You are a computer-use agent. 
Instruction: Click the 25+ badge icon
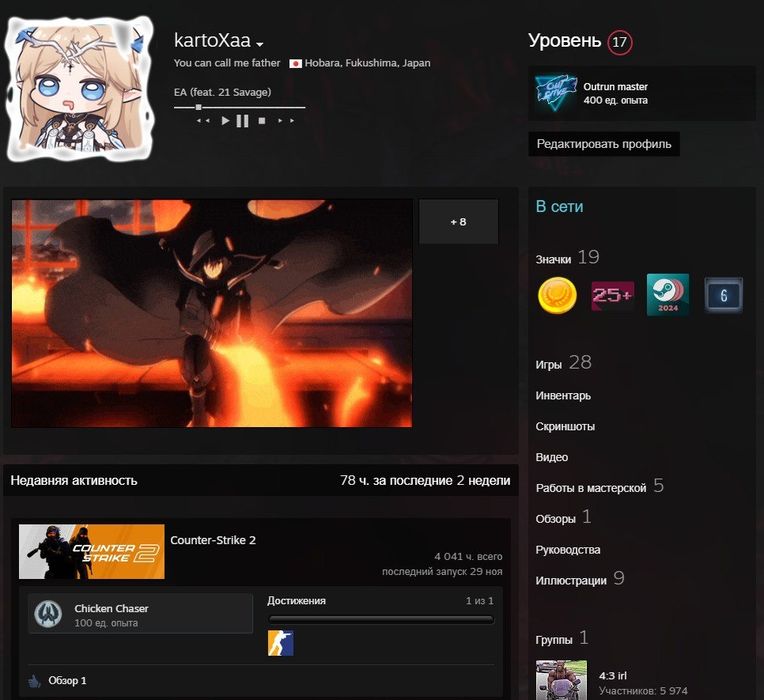tap(612, 295)
